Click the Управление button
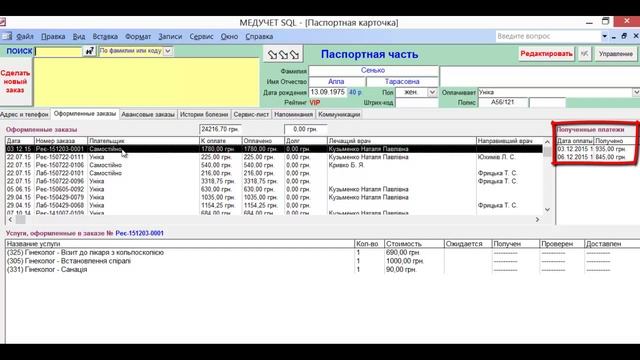 [616, 54]
